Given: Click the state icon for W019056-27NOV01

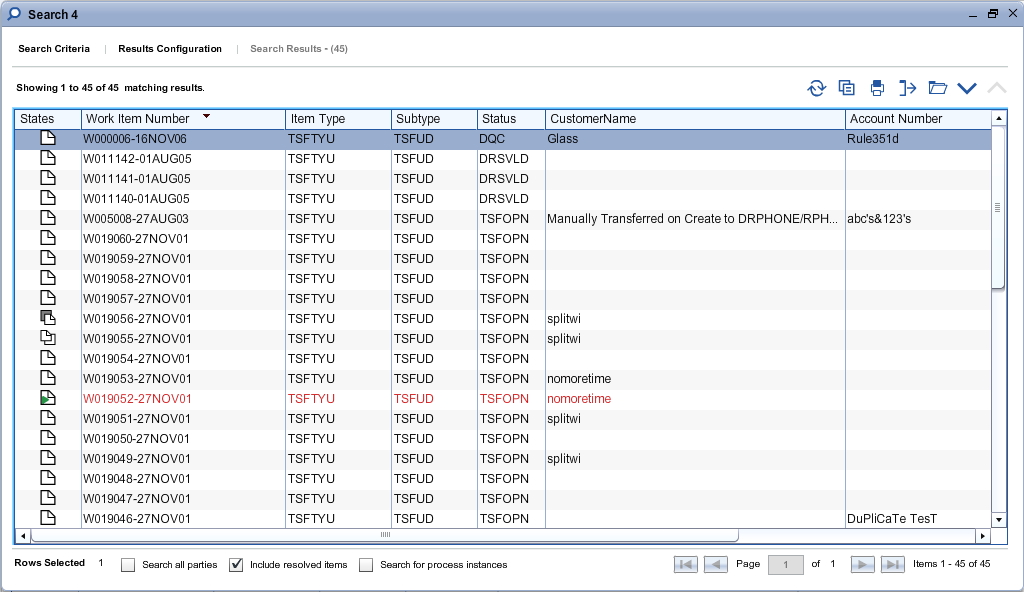Looking at the screenshot, I should (47, 319).
